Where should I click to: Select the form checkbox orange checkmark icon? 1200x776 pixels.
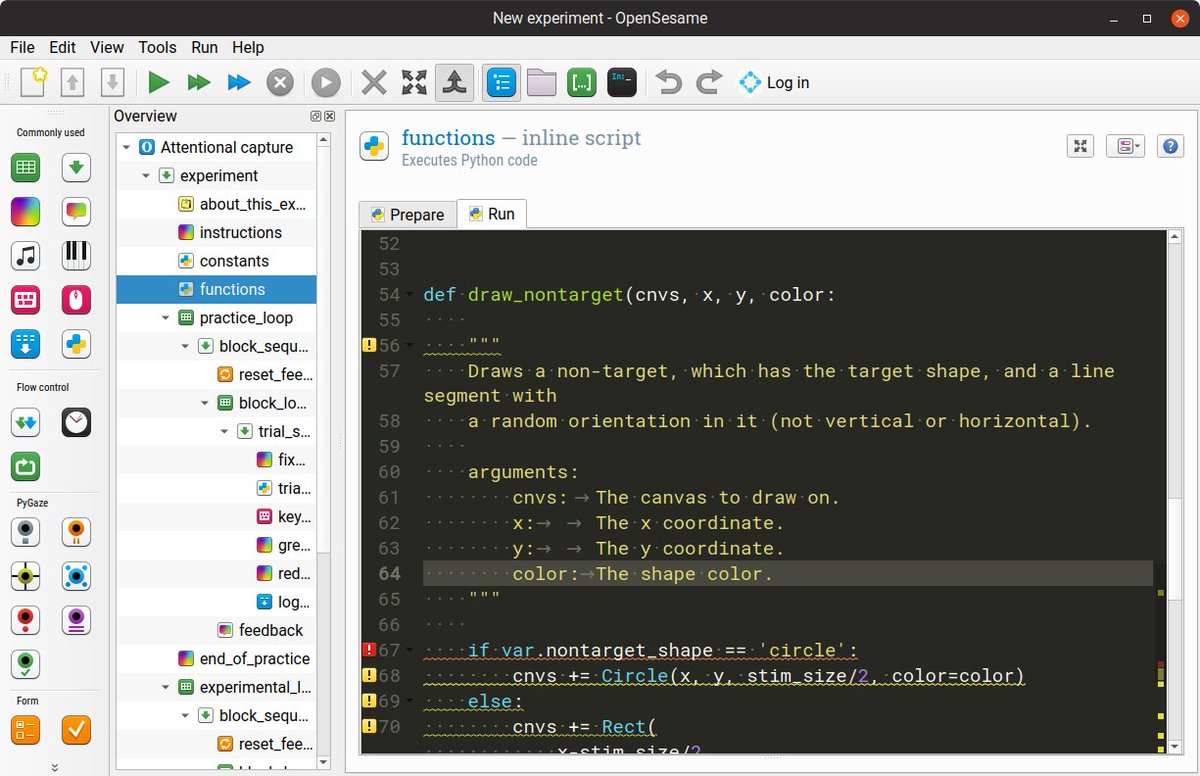point(76,730)
